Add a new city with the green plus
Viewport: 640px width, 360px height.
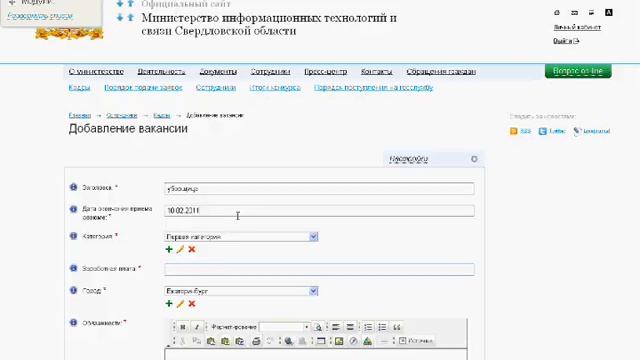[169, 303]
